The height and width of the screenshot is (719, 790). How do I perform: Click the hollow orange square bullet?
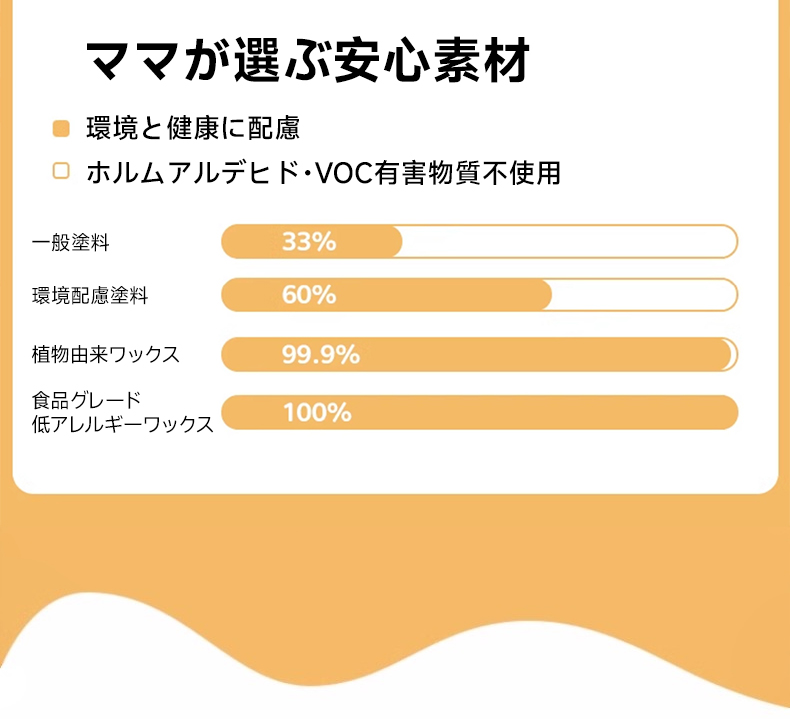[61, 171]
